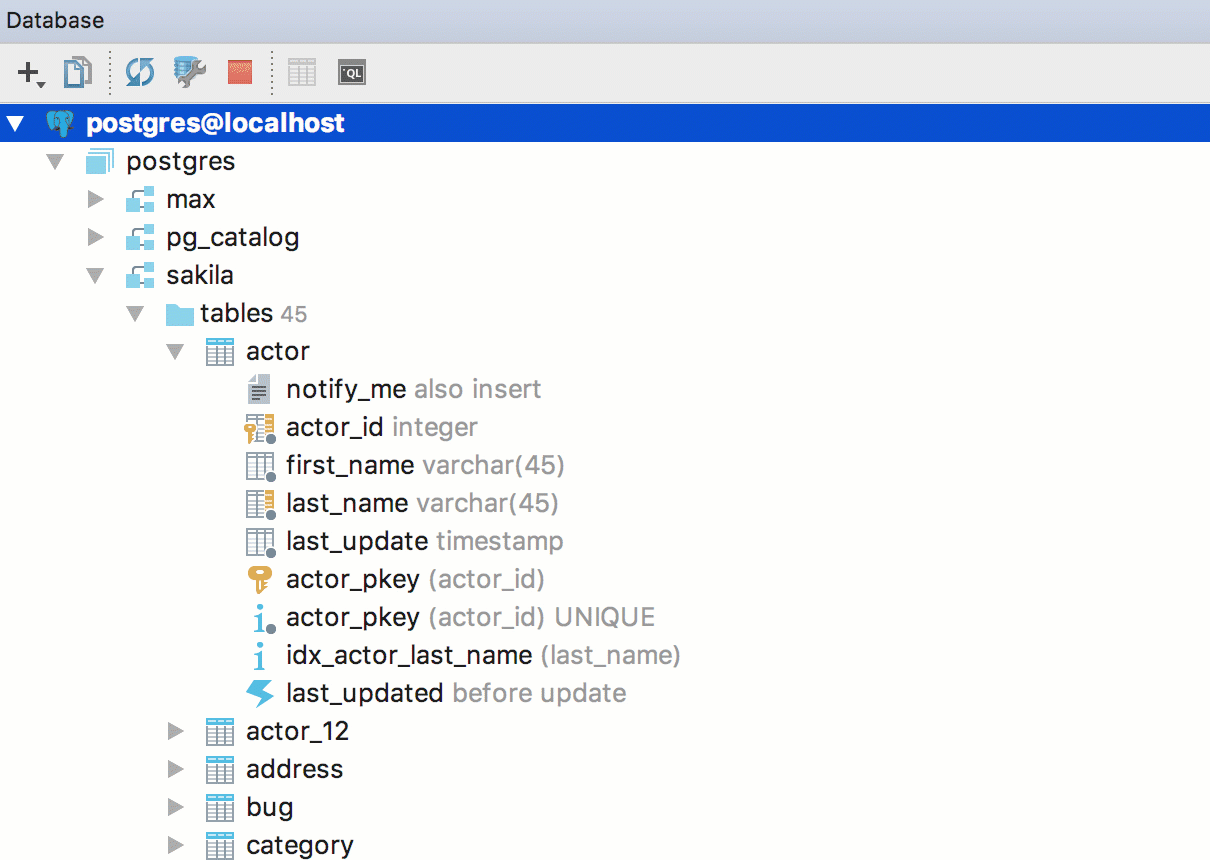The width and height of the screenshot is (1210, 860).
Task: Select the actor_id integer column
Action: point(335,427)
